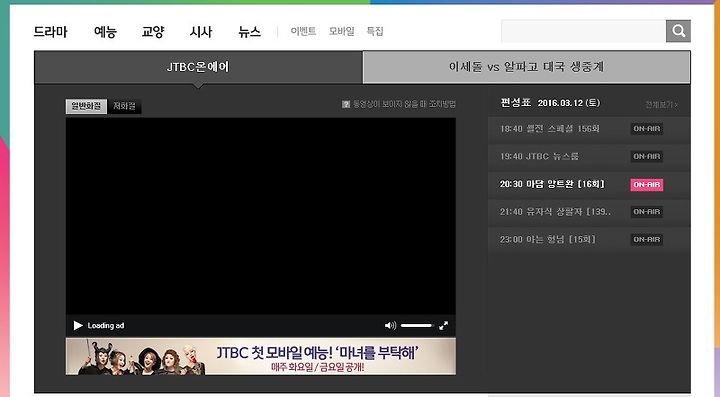Click the magnifier search icon button
The height and width of the screenshot is (397, 720).
[678, 31]
